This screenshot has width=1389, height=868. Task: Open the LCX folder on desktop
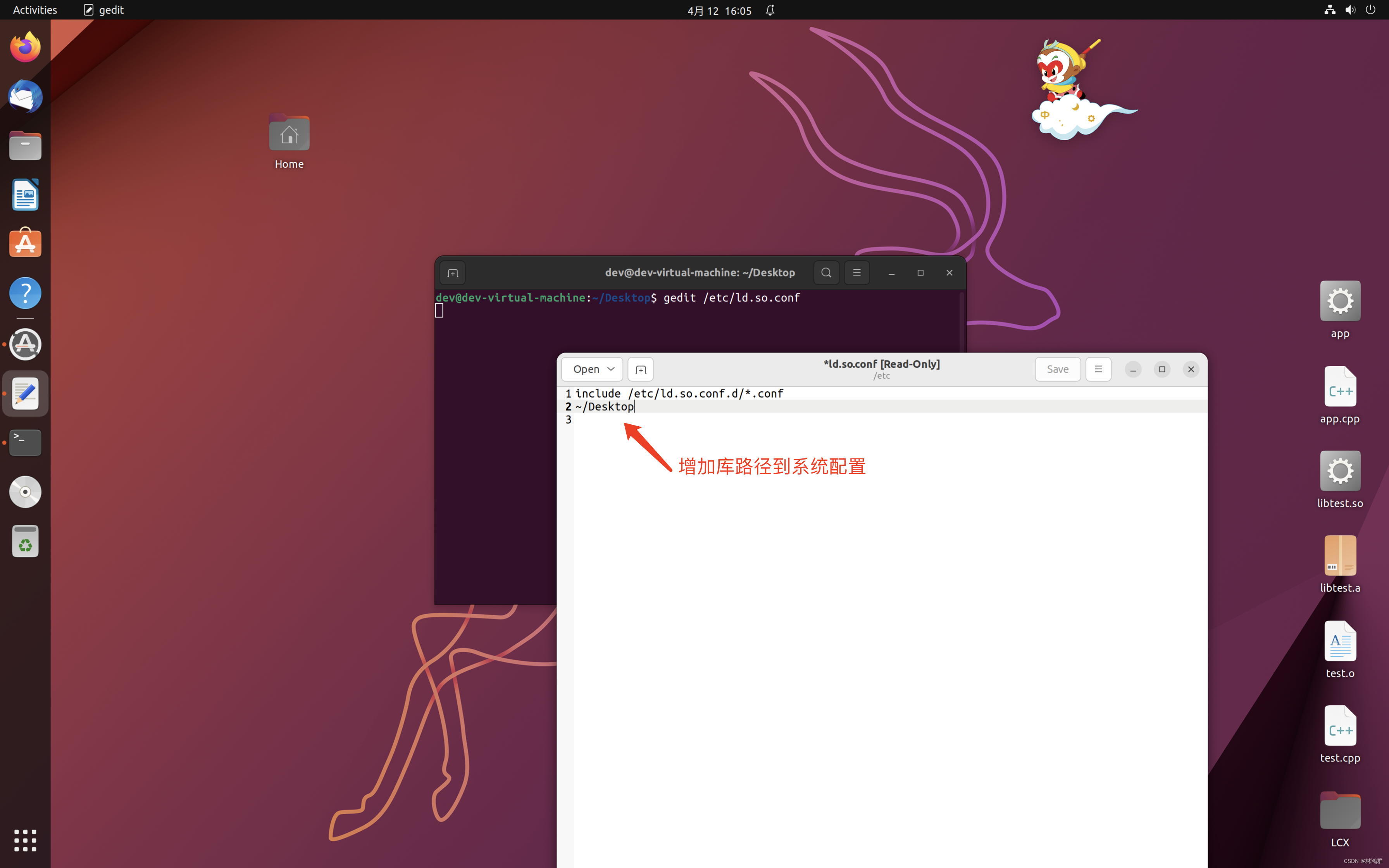point(1340,819)
